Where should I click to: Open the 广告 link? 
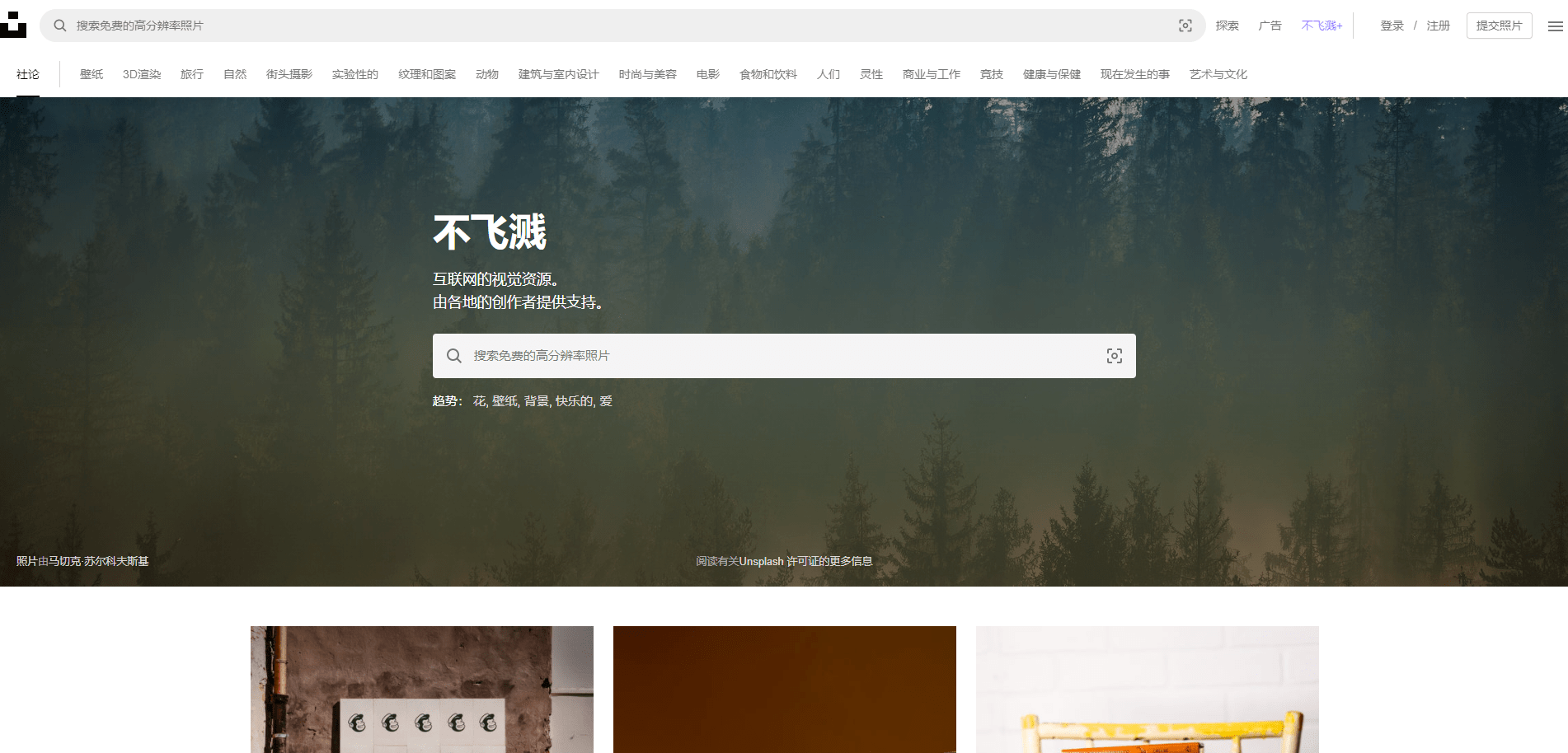[1270, 26]
